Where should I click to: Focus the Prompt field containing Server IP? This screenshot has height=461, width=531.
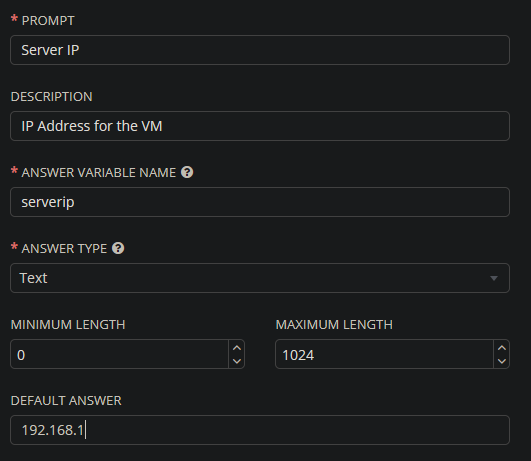[260, 50]
